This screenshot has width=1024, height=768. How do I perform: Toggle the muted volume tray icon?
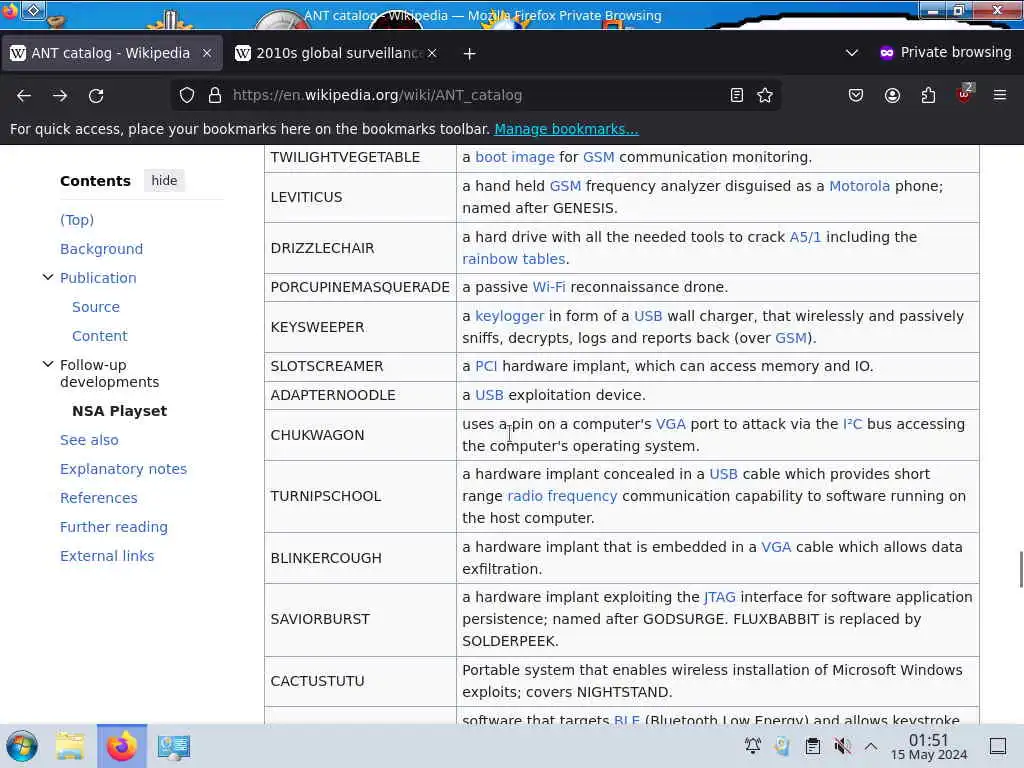tap(842, 746)
